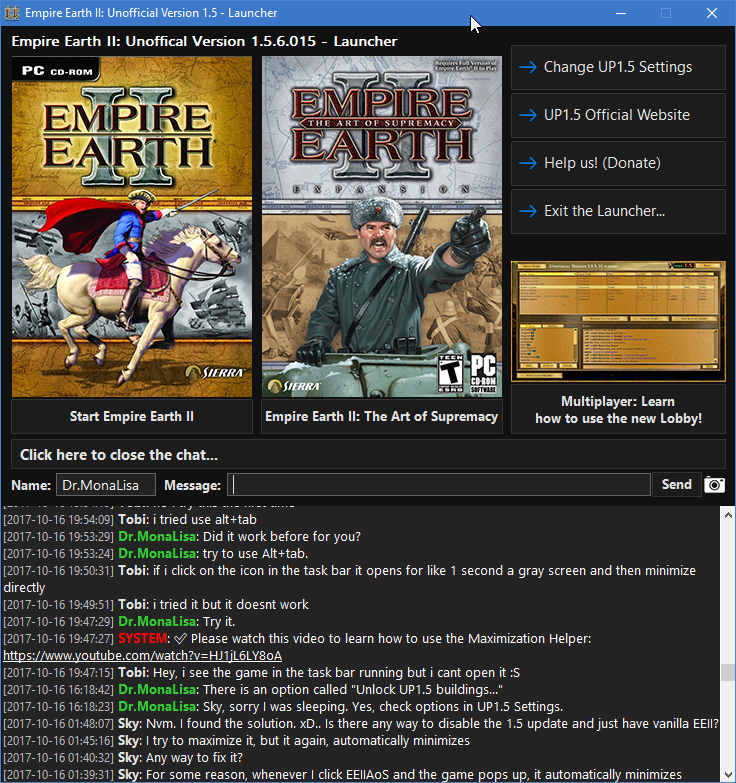Viewport: 736px width, 783px height.
Task: Minimize the launcher window
Action: pos(621,13)
